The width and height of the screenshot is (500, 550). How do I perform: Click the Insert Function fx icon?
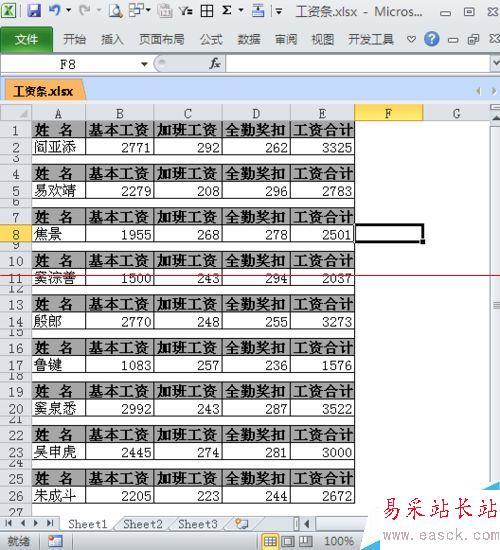pyautogui.click(x=214, y=64)
